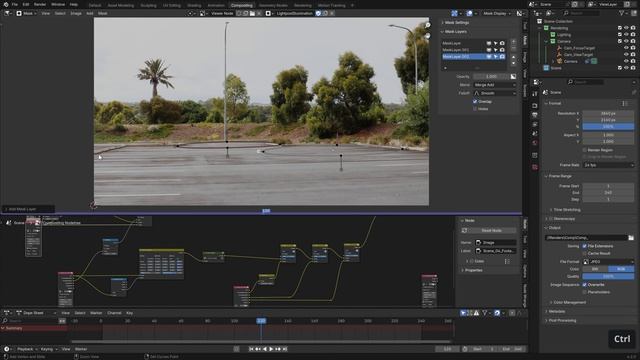Browse output path folder icon
This screenshot has height=360, width=640.
(x=631, y=238)
